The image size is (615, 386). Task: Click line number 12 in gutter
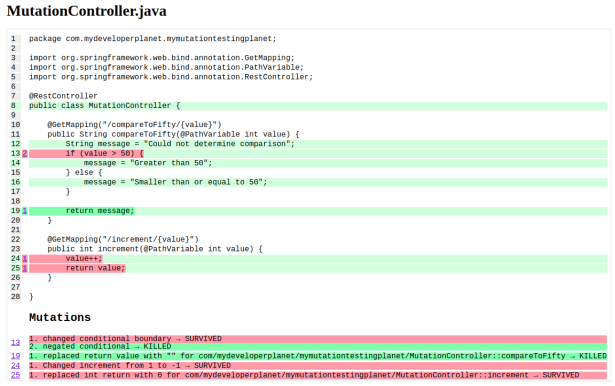tap(15, 144)
